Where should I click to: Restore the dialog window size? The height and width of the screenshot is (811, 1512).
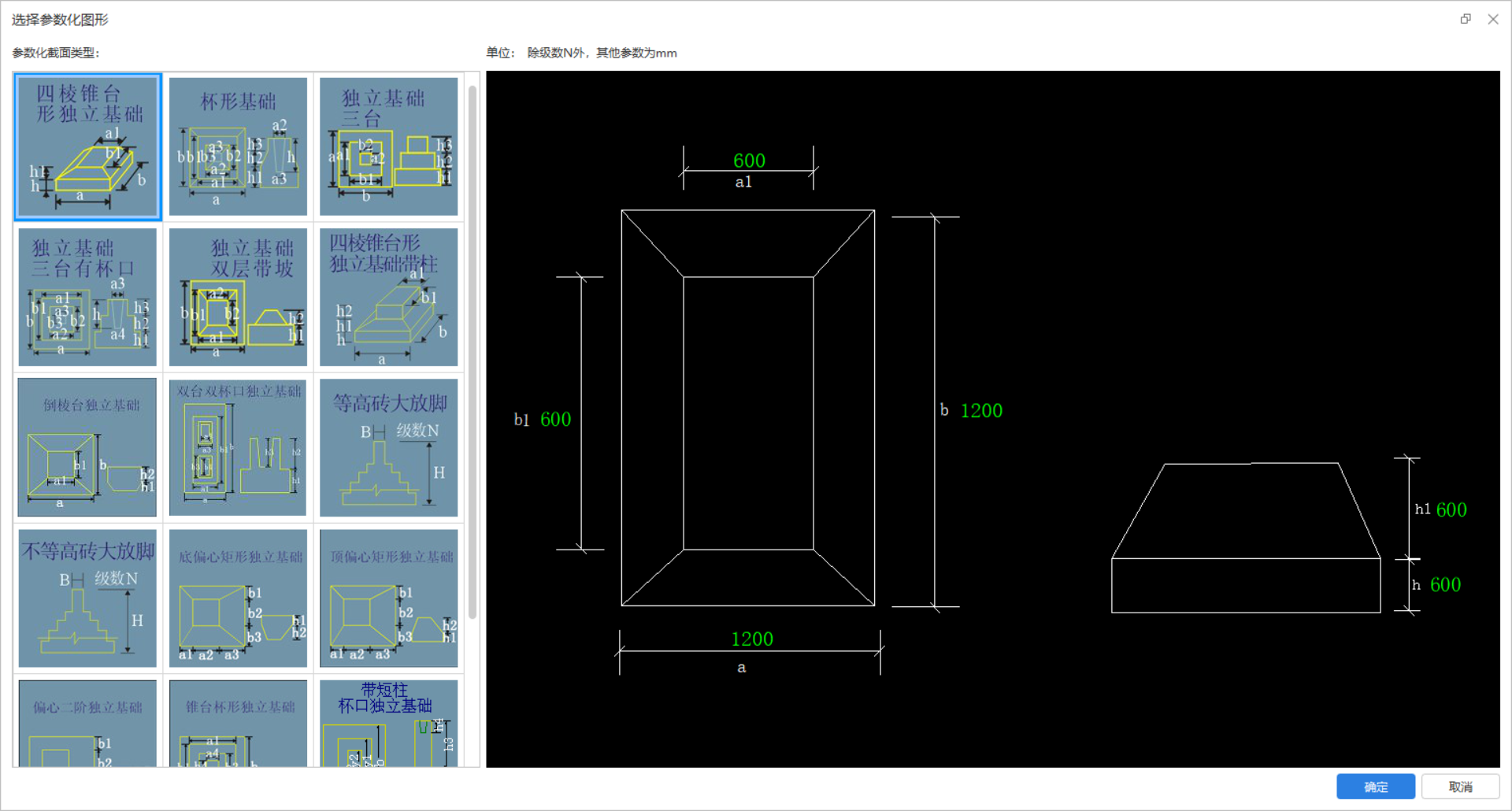(x=1466, y=19)
